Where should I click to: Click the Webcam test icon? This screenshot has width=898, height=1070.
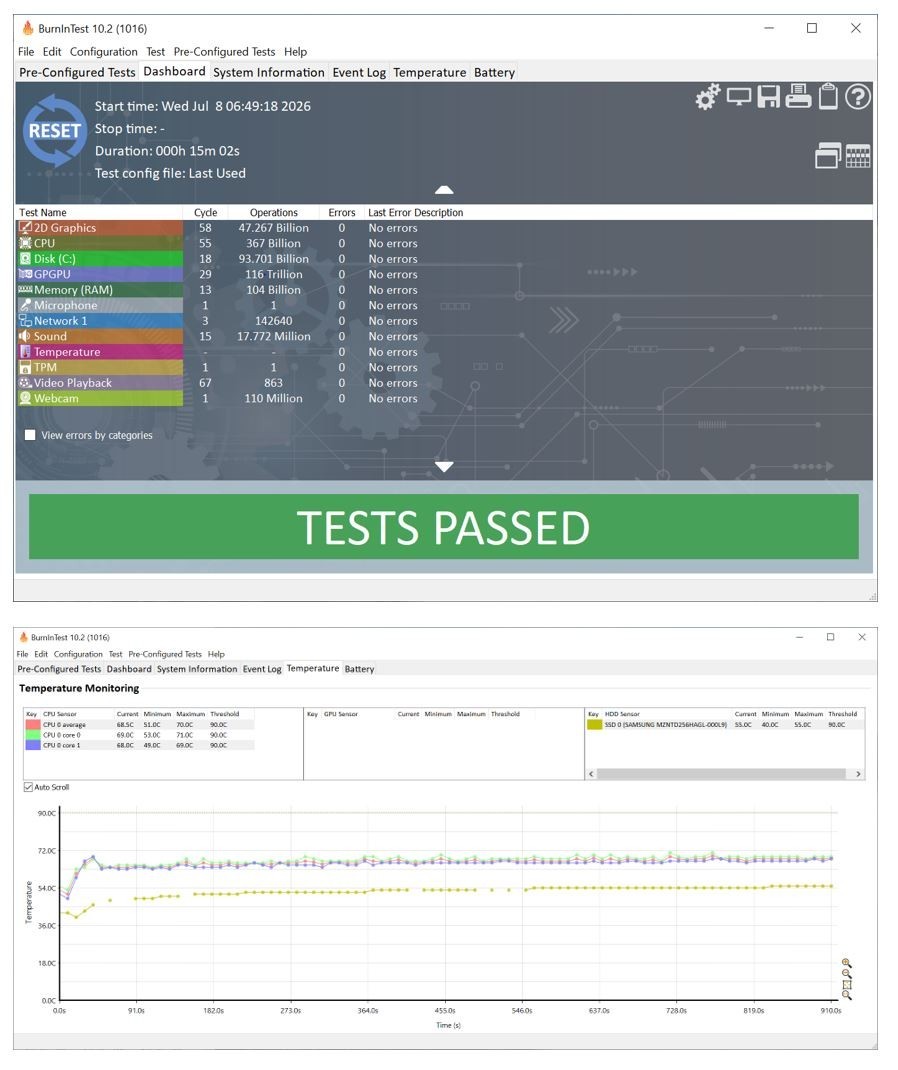[x=25, y=399]
